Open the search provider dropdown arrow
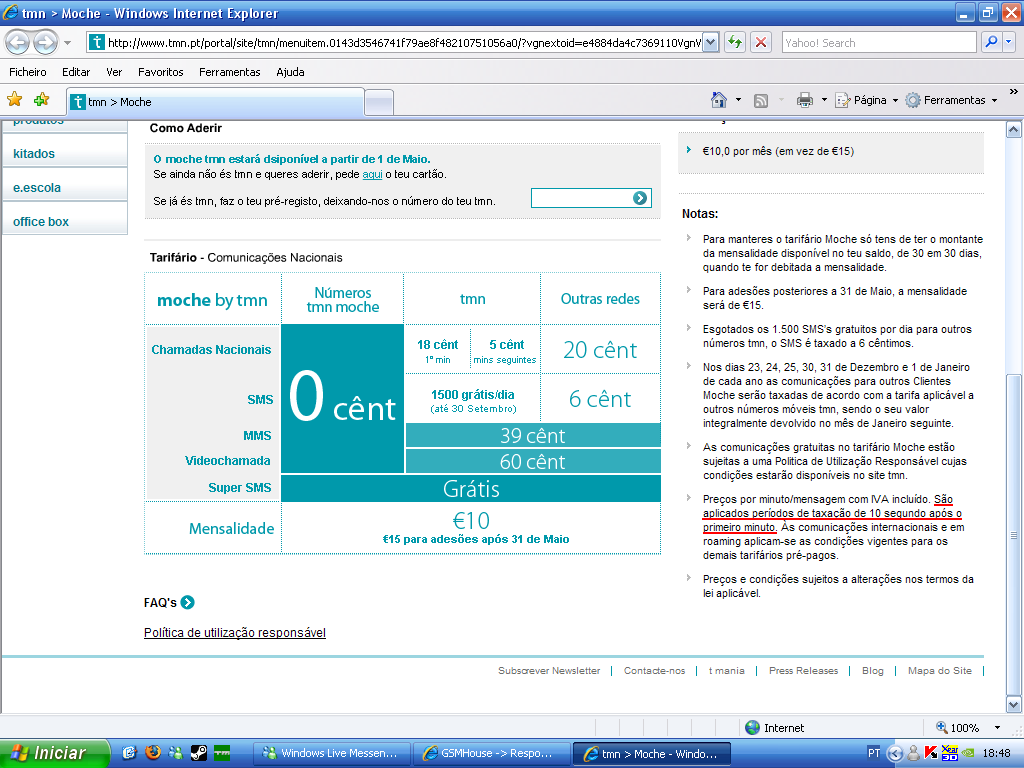Viewport: 1024px width, 768px height. [1009, 42]
